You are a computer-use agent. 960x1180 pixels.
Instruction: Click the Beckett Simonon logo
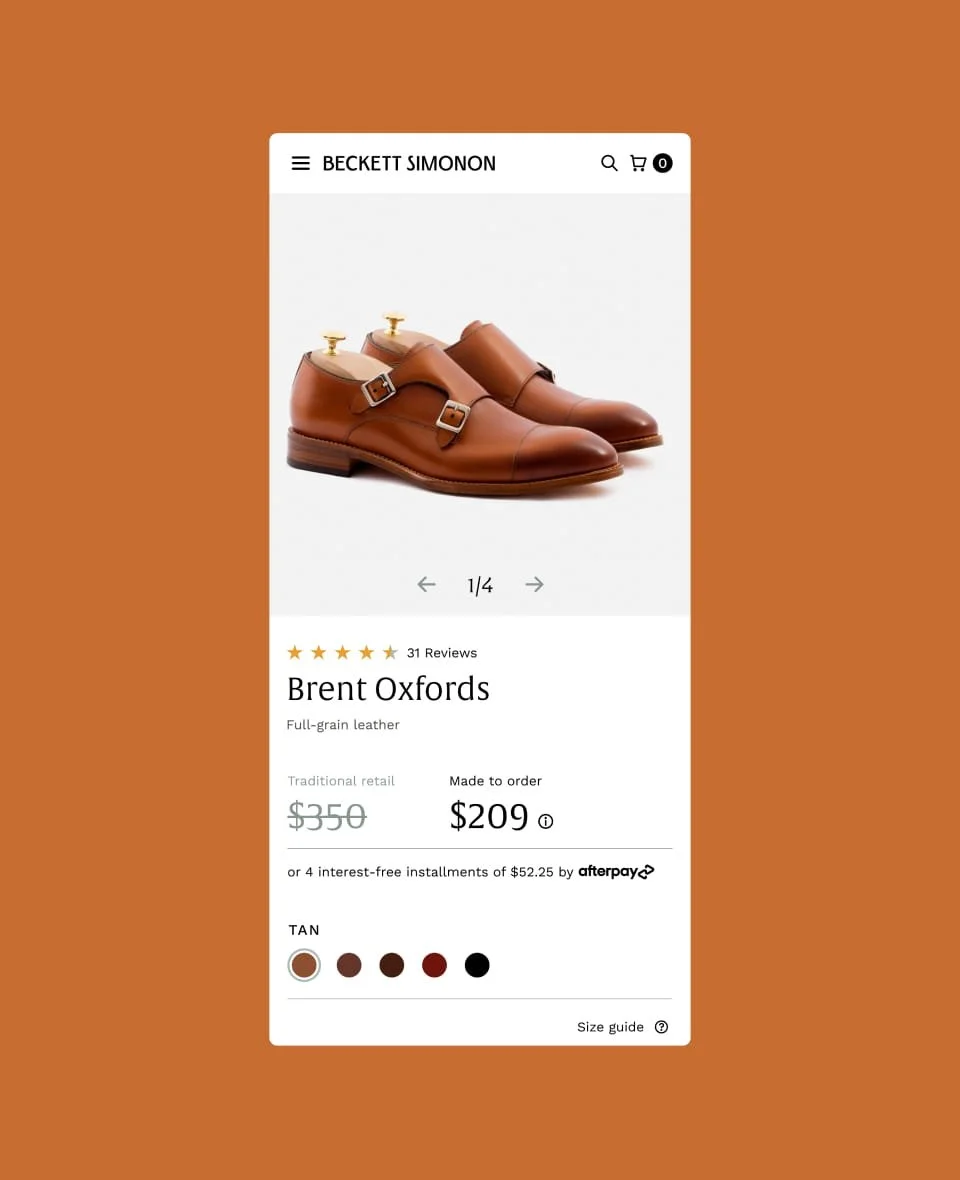(409, 163)
